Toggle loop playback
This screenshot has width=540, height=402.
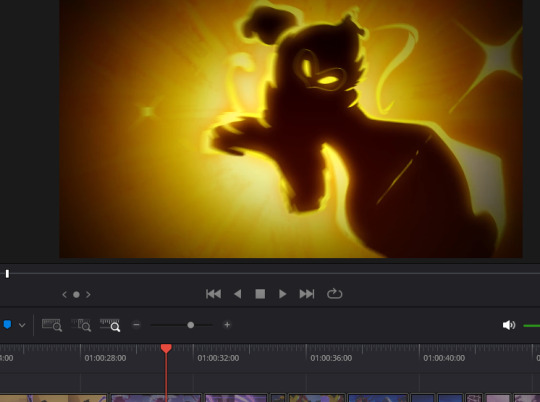point(334,294)
